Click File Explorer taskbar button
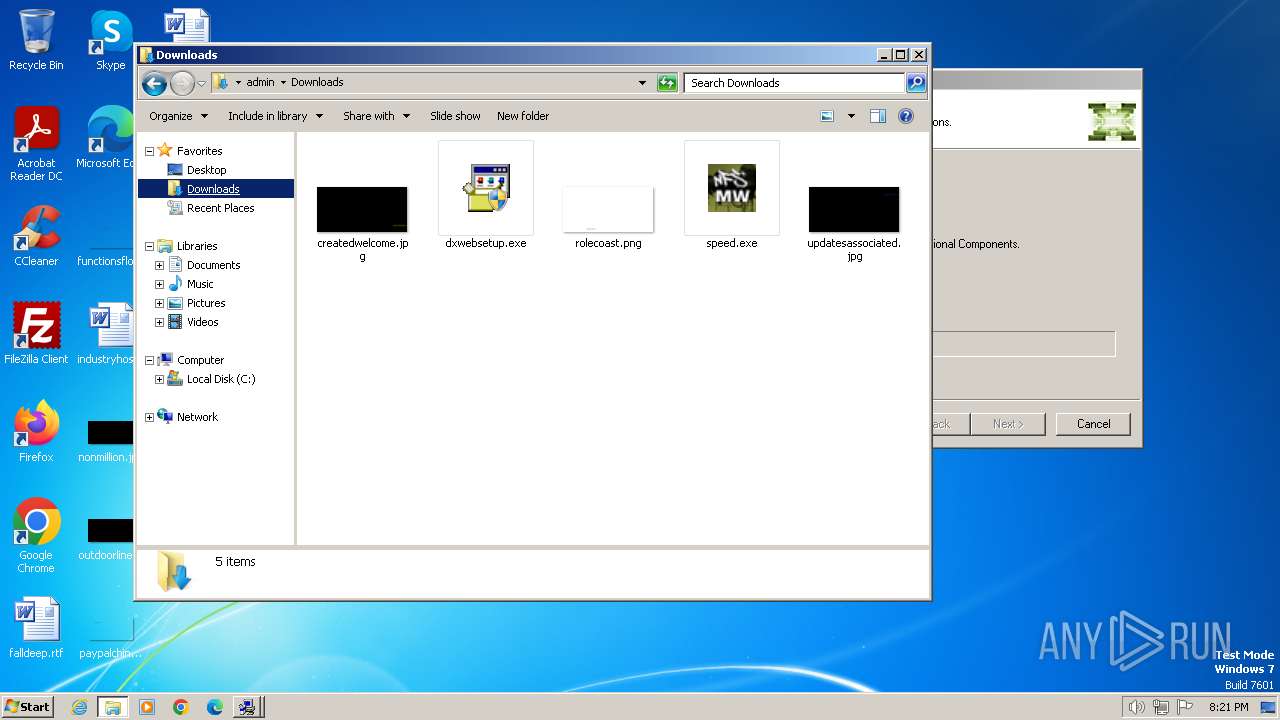 (x=113, y=707)
